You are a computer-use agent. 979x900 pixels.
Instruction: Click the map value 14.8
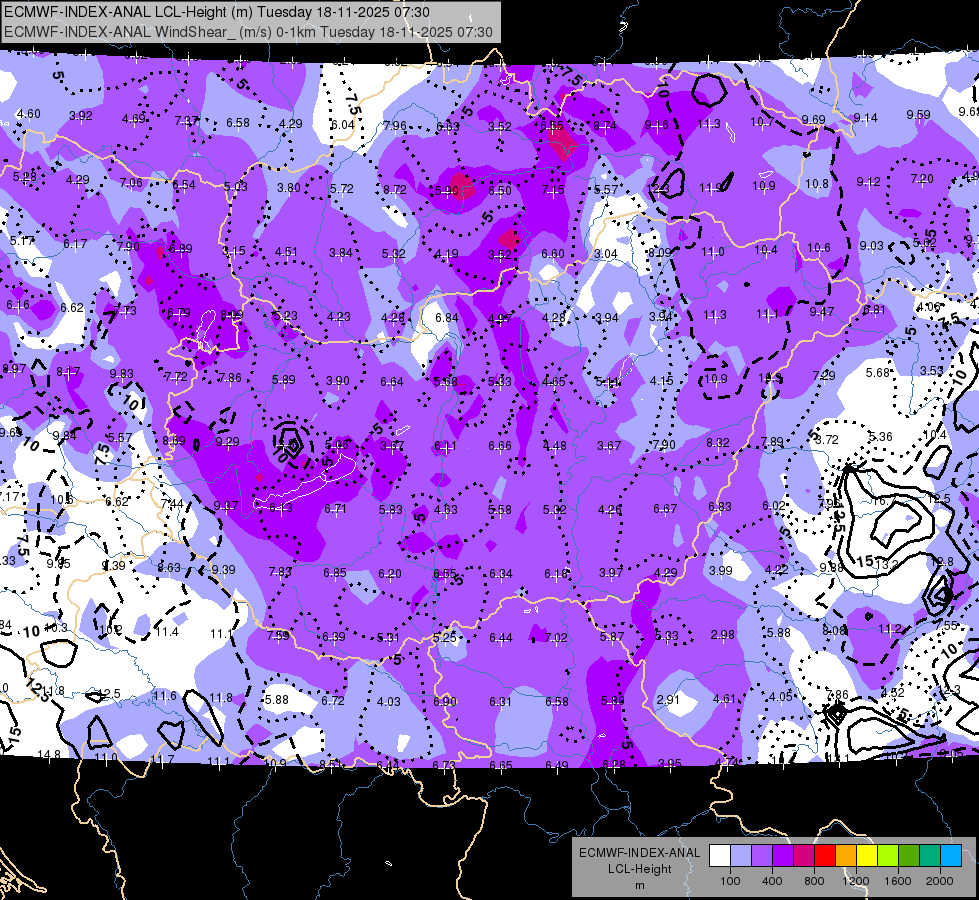49,754
